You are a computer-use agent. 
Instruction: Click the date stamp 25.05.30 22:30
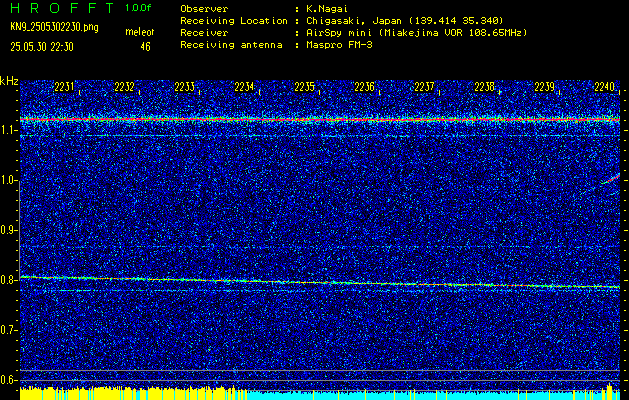[42, 47]
